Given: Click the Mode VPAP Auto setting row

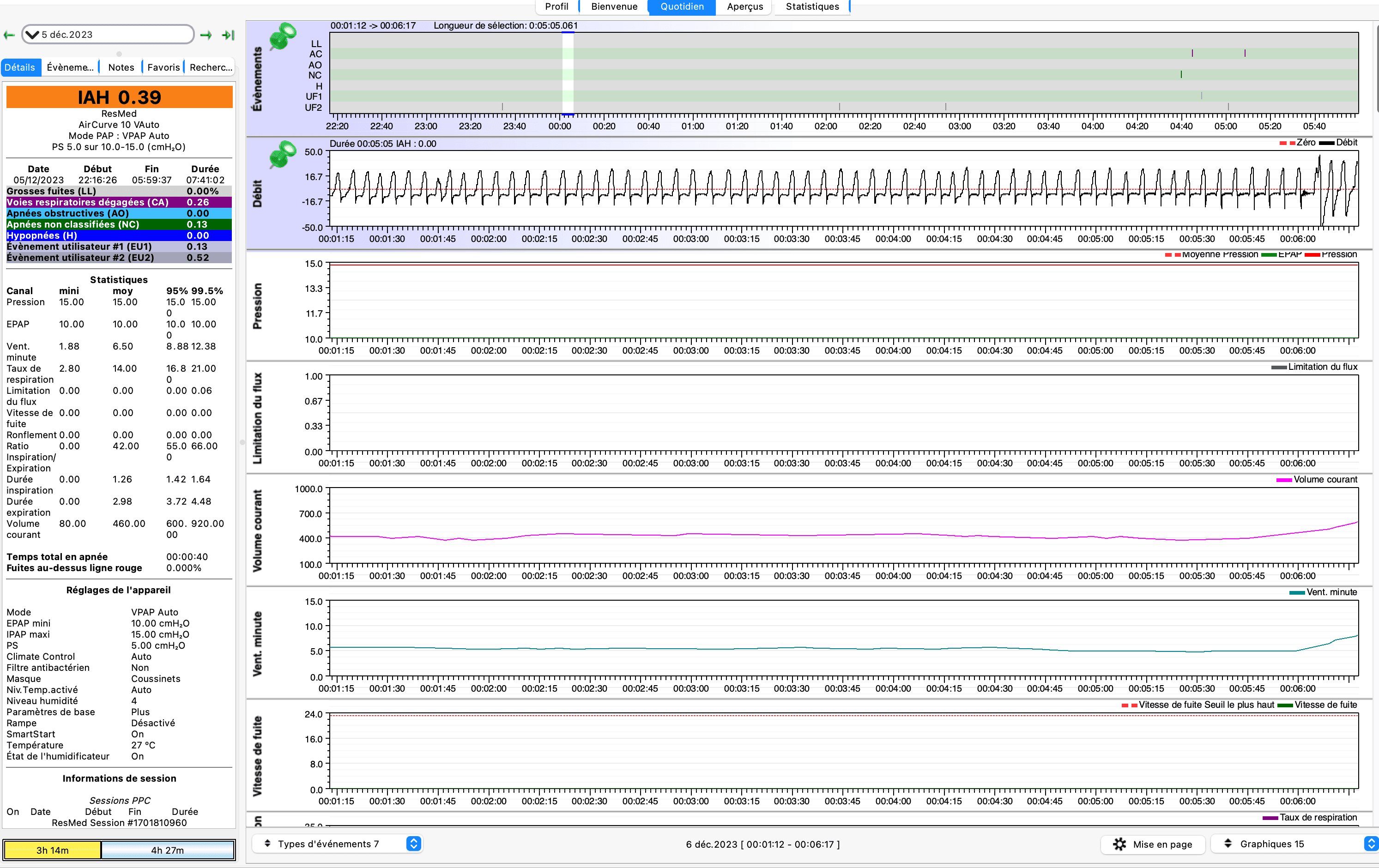Looking at the screenshot, I should point(92,612).
